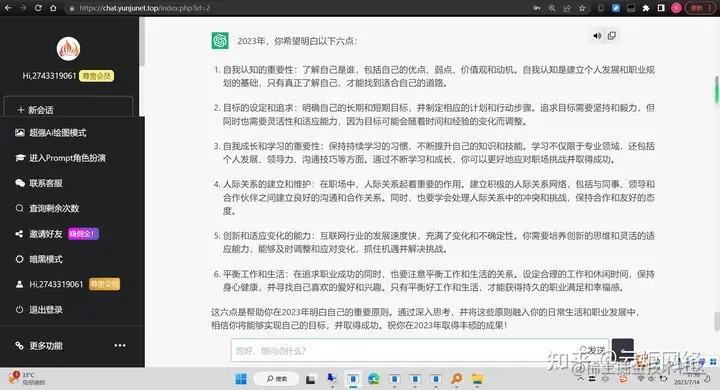Open 超强Ai绘图模式 drawing mode
Image resolution: width=720 pixels, height=390 pixels.
[x=57, y=133]
